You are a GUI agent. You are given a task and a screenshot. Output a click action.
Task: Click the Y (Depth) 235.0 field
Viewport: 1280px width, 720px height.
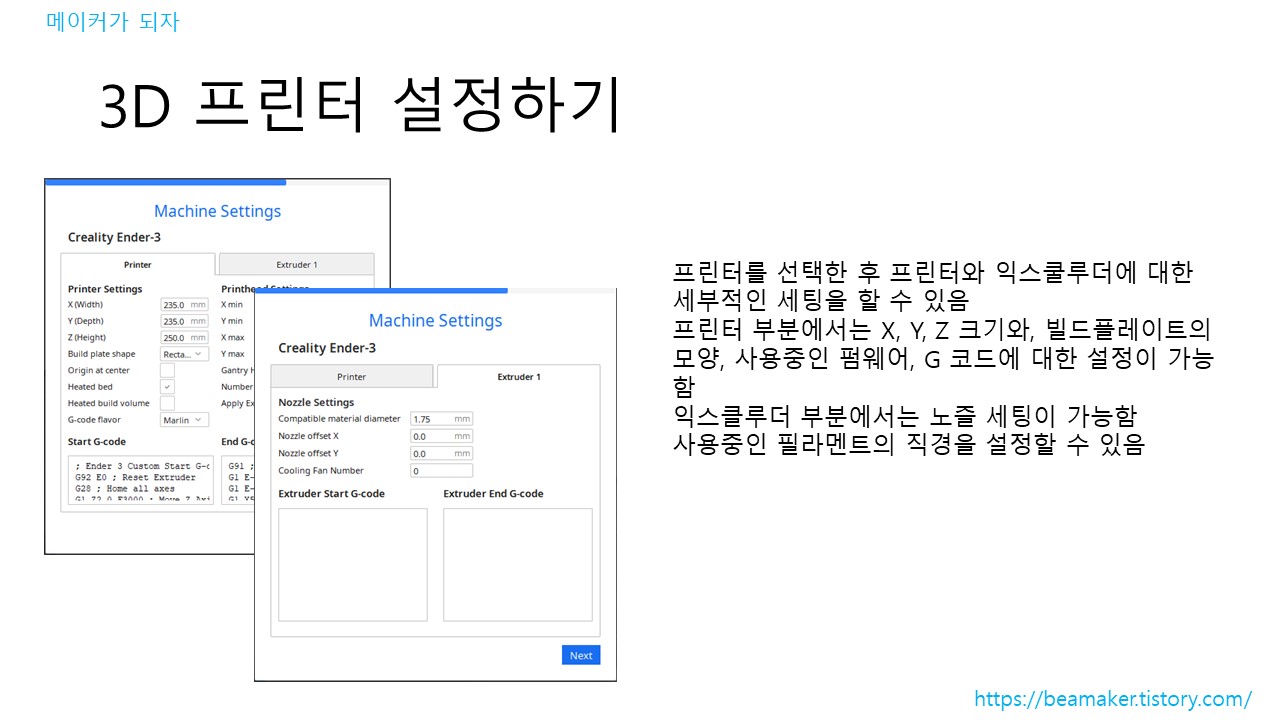tap(185, 321)
